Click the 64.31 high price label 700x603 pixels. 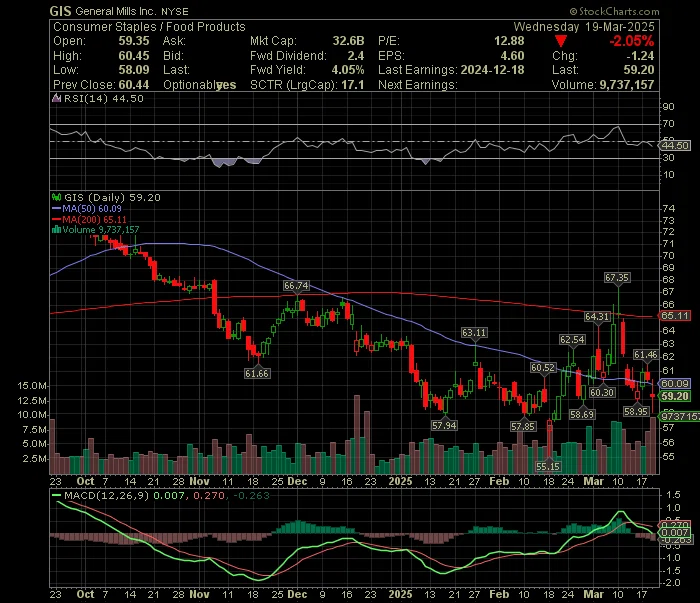(597, 316)
